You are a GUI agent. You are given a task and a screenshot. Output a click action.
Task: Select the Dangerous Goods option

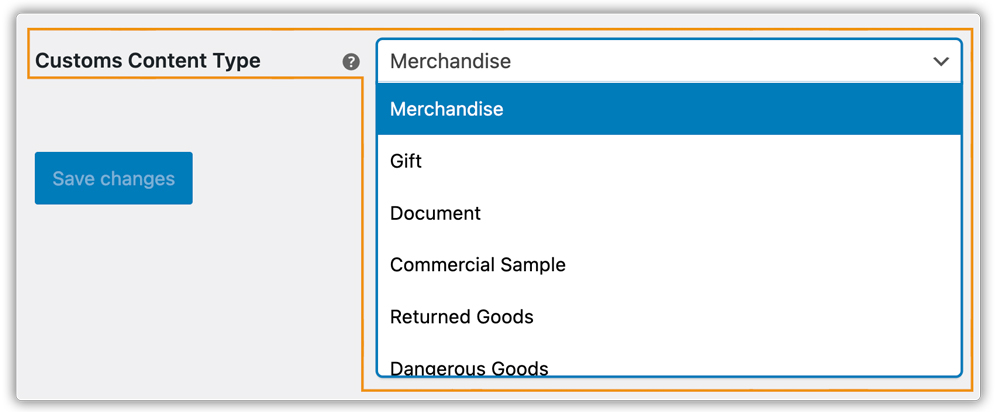point(668,367)
